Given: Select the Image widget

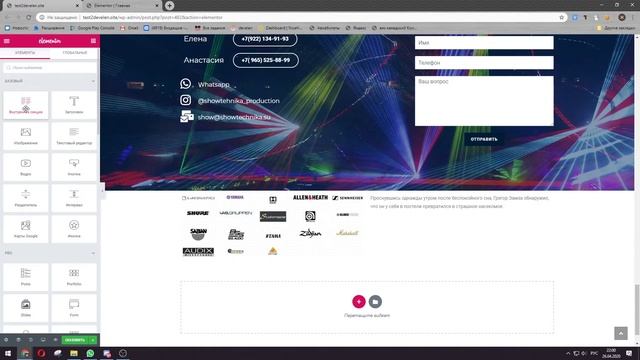Looking at the screenshot, I should (x=26, y=136).
